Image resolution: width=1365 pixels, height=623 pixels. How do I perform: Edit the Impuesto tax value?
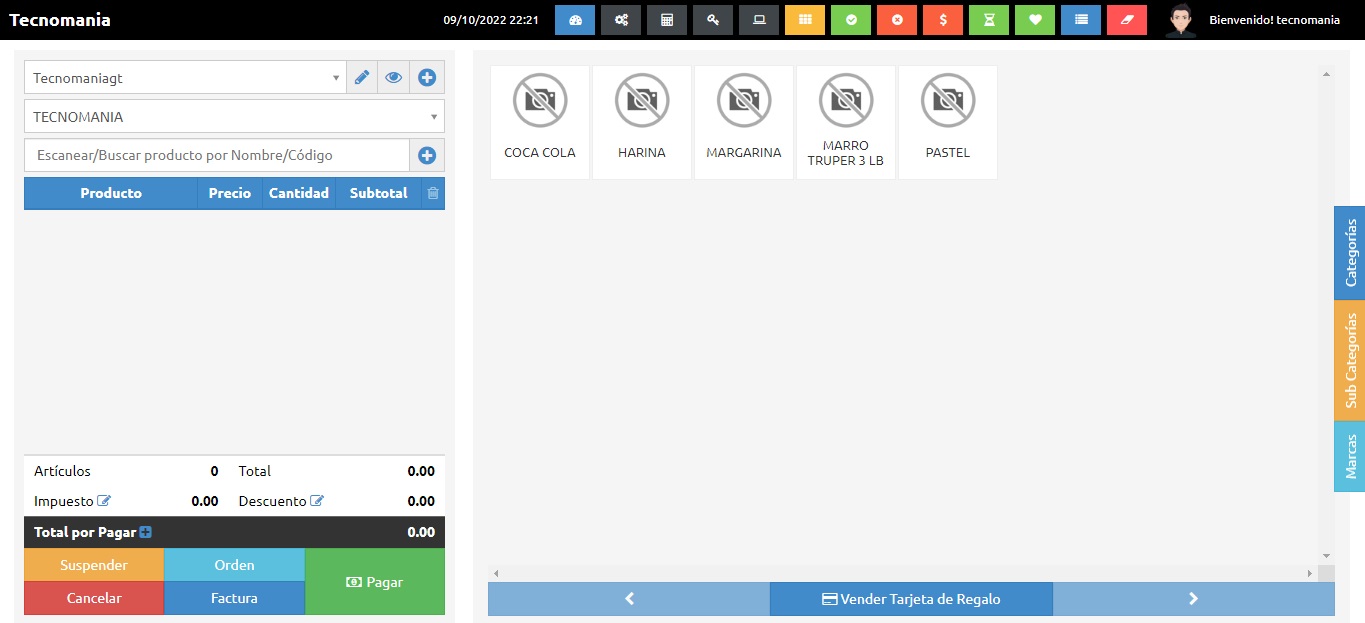click(104, 501)
